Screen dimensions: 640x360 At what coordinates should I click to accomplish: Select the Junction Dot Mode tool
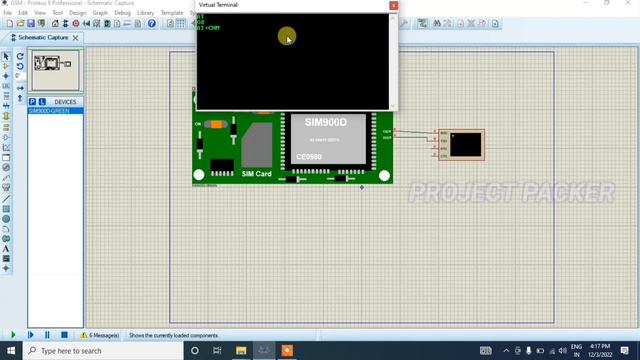pos(6,76)
